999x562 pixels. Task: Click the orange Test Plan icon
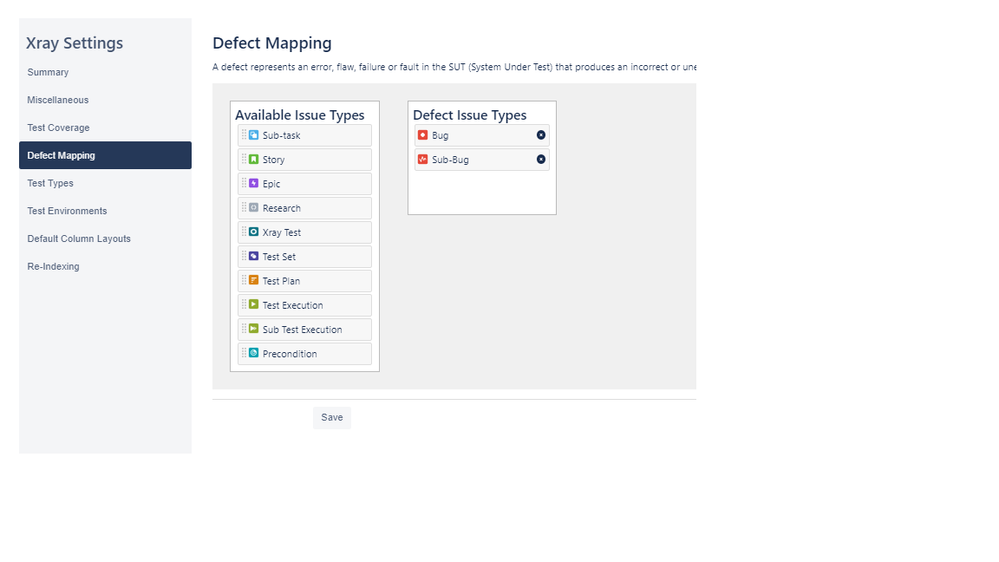click(x=254, y=280)
